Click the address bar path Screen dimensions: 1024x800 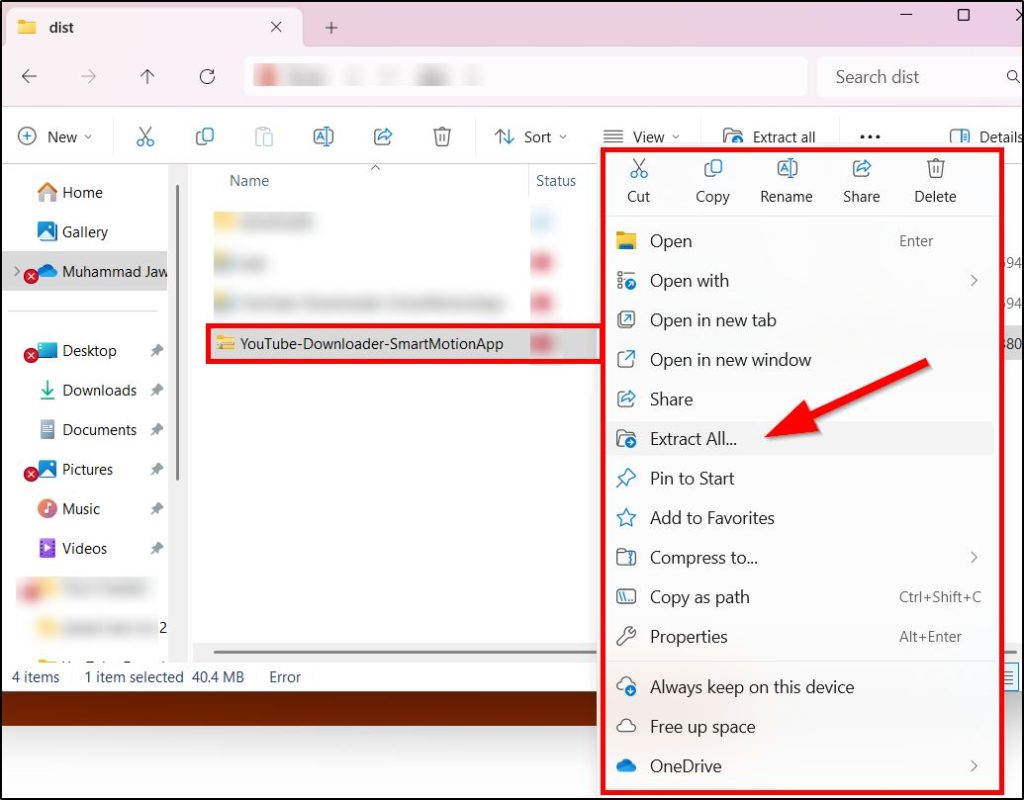point(526,77)
